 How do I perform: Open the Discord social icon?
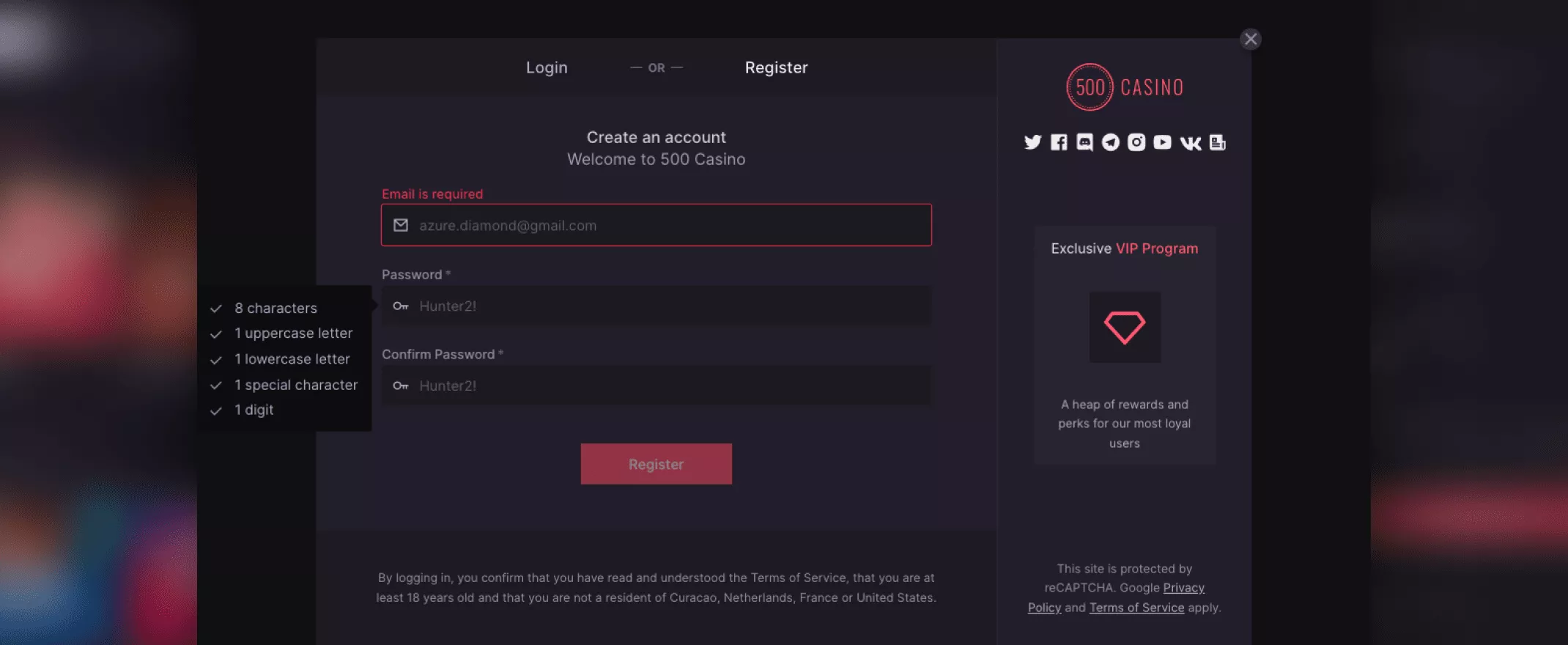pos(1084,142)
